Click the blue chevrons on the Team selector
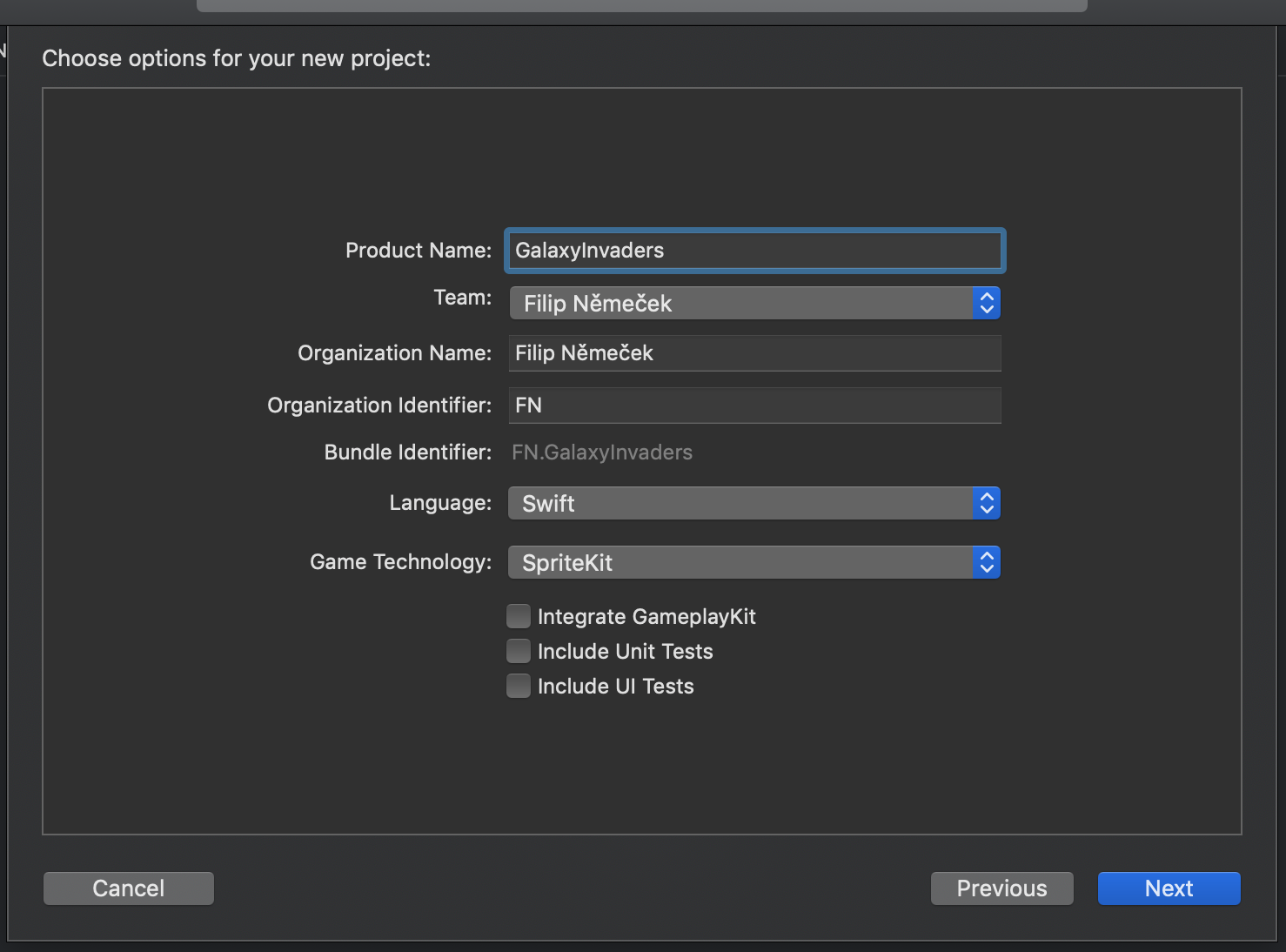This screenshot has width=1286, height=952. (x=987, y=303)
